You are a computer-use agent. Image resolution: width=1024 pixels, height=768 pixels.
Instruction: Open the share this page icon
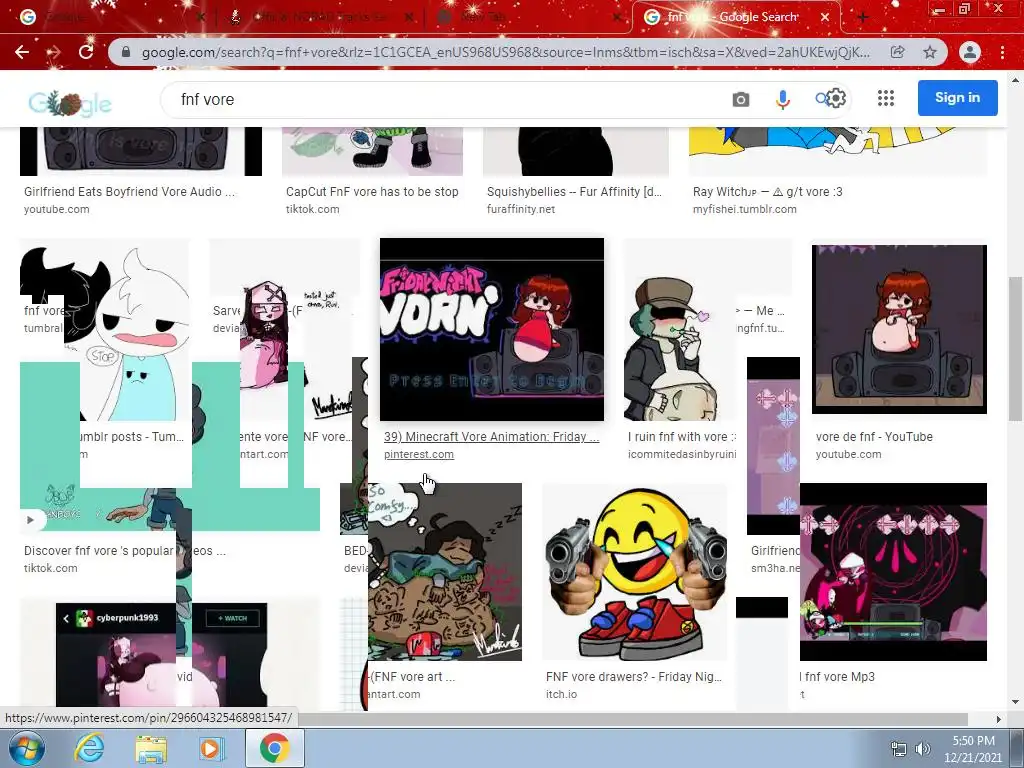(x=898, y=52)
